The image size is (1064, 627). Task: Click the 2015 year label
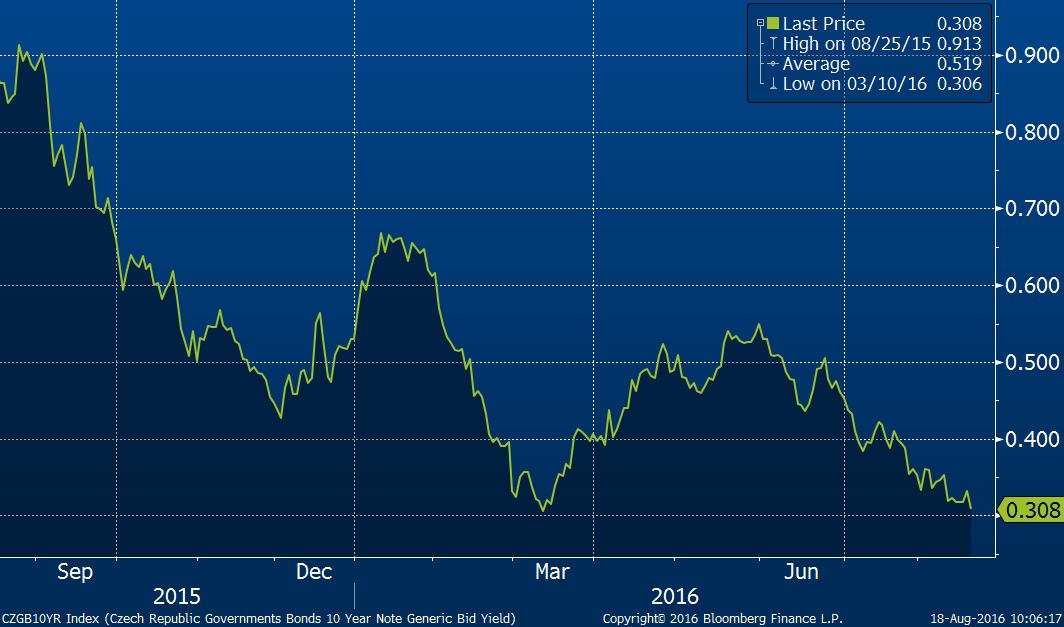coord(177,597)
